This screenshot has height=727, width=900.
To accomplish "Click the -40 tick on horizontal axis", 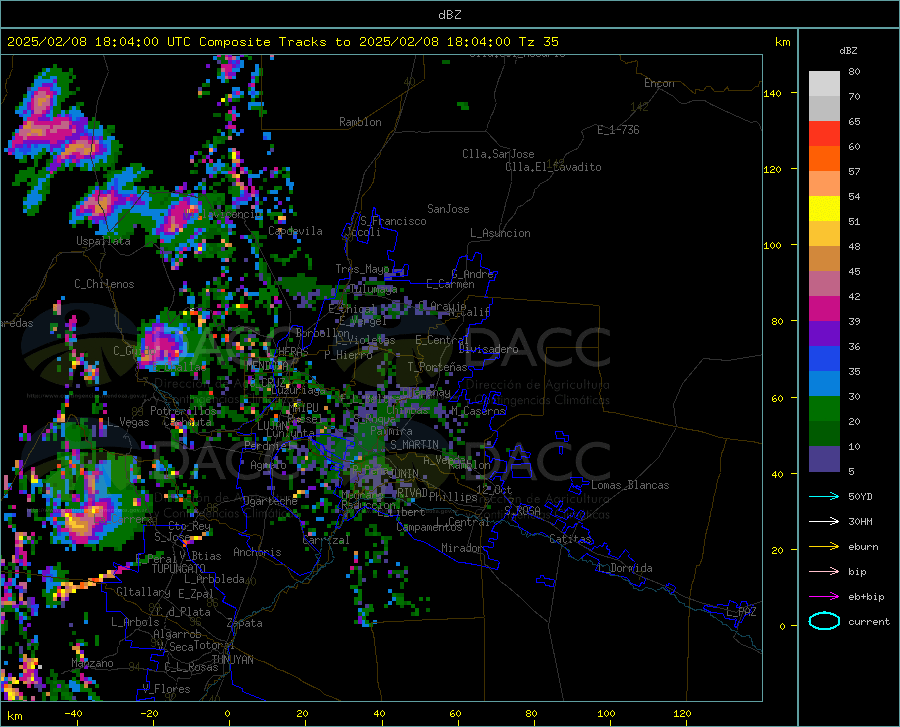I will click(73, 713).
